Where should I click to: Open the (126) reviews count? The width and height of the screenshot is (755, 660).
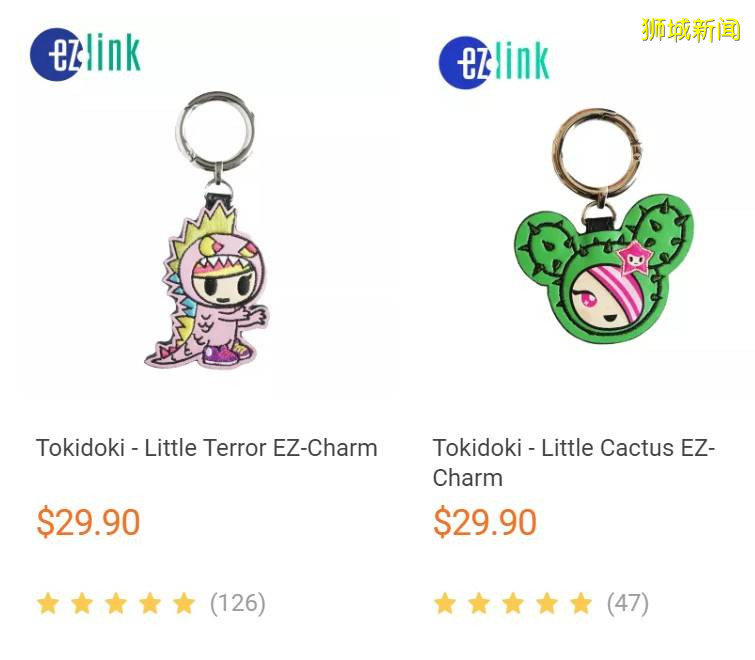(x=238, y=603)
